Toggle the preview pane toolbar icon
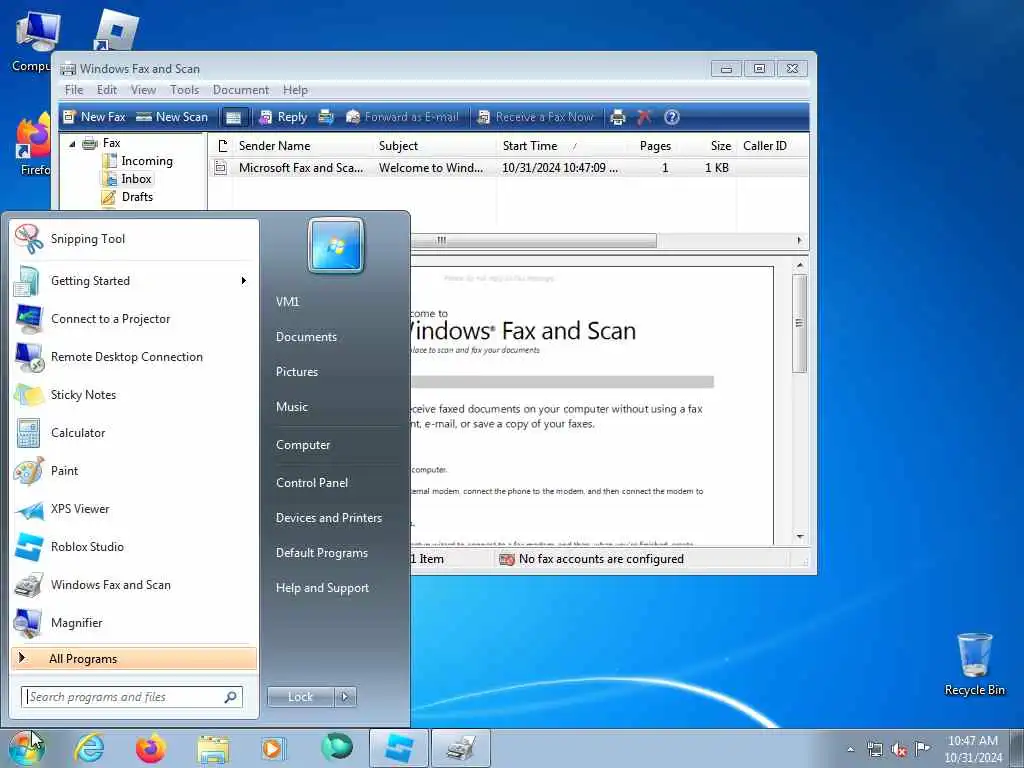Image resolution: width=1024 pixels, height=768 pixels. click(233, 118)
